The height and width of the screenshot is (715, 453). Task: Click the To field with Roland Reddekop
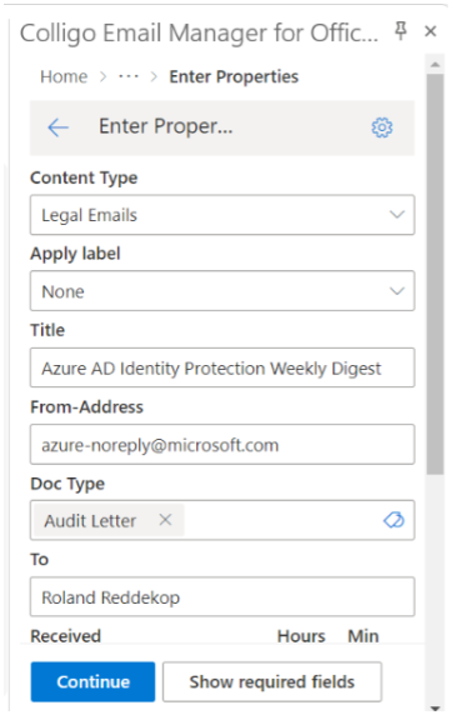pyautogui.click(x=223, y=597)
